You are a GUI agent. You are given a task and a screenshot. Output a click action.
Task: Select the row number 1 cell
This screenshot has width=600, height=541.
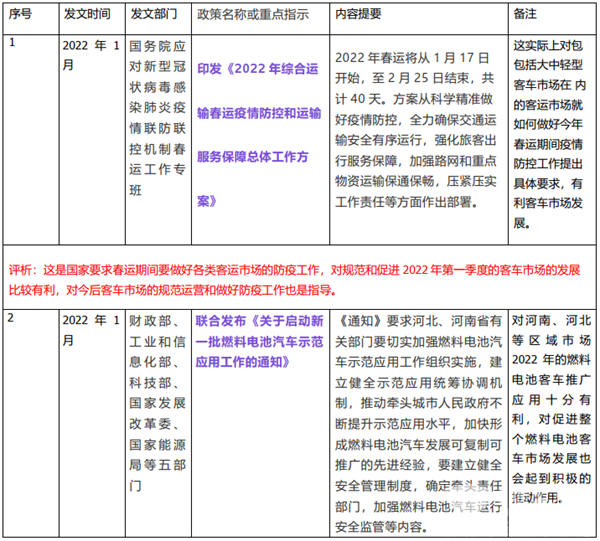coord(12,44)
